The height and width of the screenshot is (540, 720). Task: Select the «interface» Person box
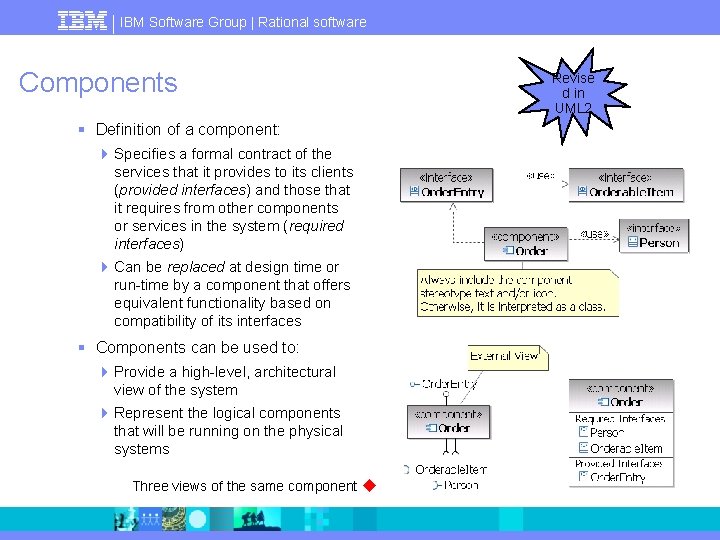[654, 236]
